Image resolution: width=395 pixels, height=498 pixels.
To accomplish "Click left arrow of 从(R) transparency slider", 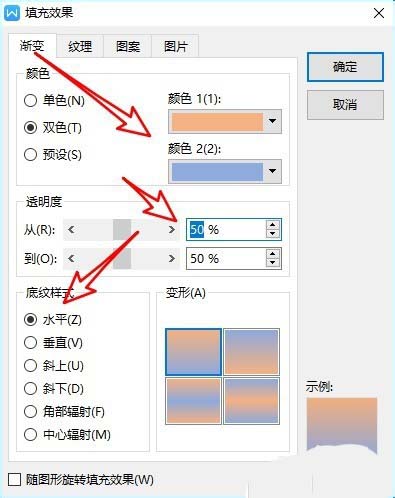I will pyautogui.click(x=71, y=229).
